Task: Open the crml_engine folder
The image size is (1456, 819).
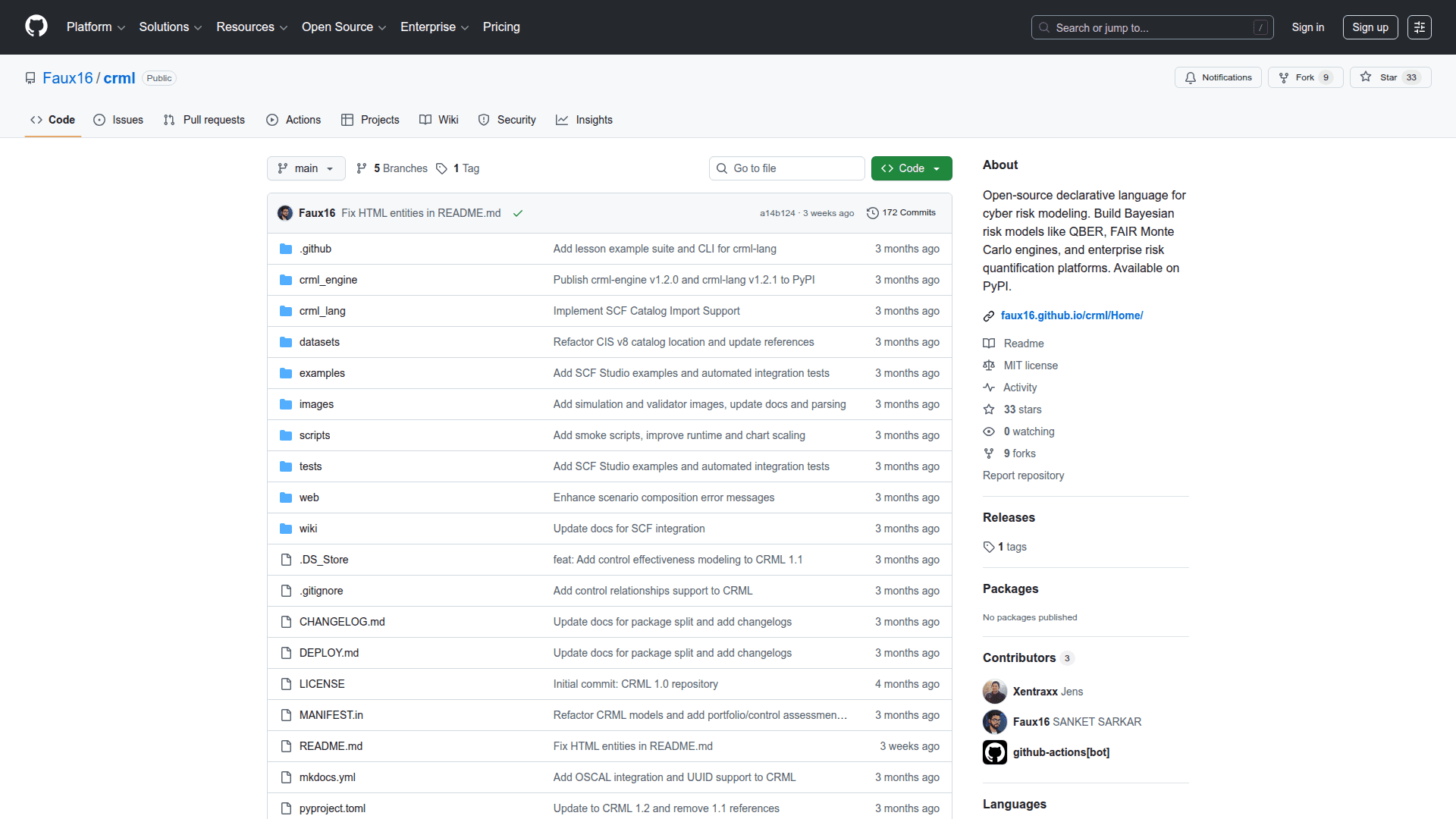Action: [328, 280]
